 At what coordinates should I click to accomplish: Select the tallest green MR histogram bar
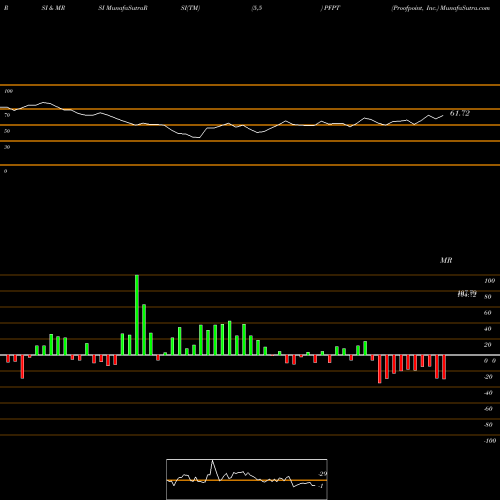pyautogui.click(x=137, y=315)
